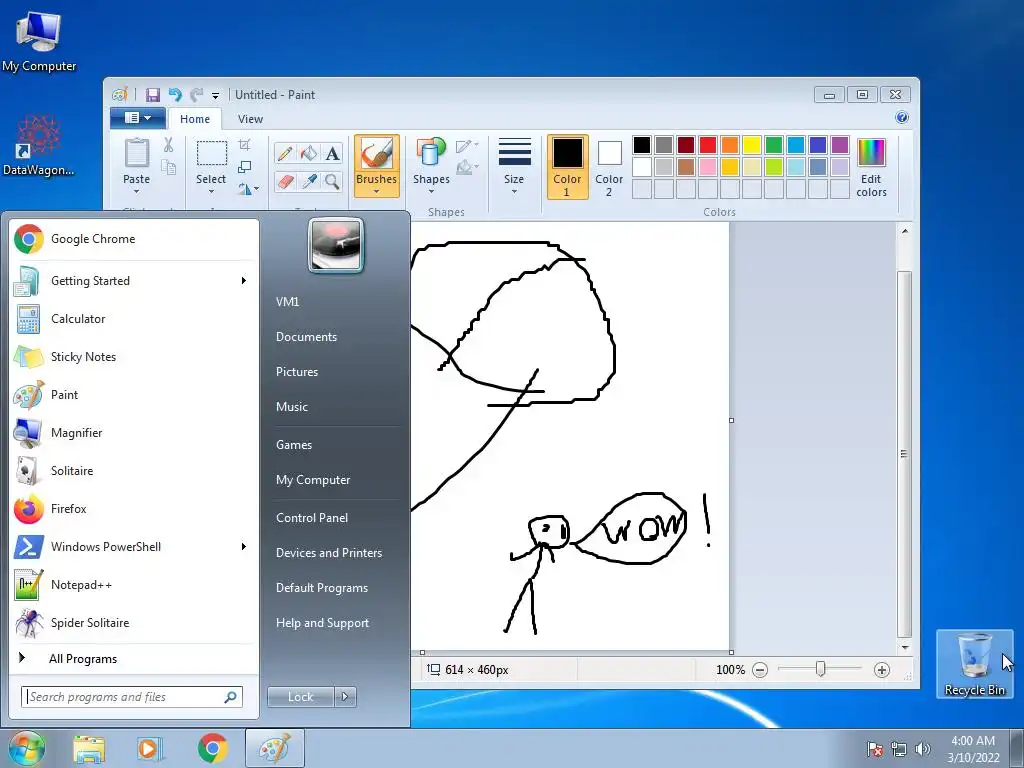Open Control Panel from Start menu
Image resolution: width=1024 pixels, height=768 pixels.
pyautogui.click(x=312, y=518)
